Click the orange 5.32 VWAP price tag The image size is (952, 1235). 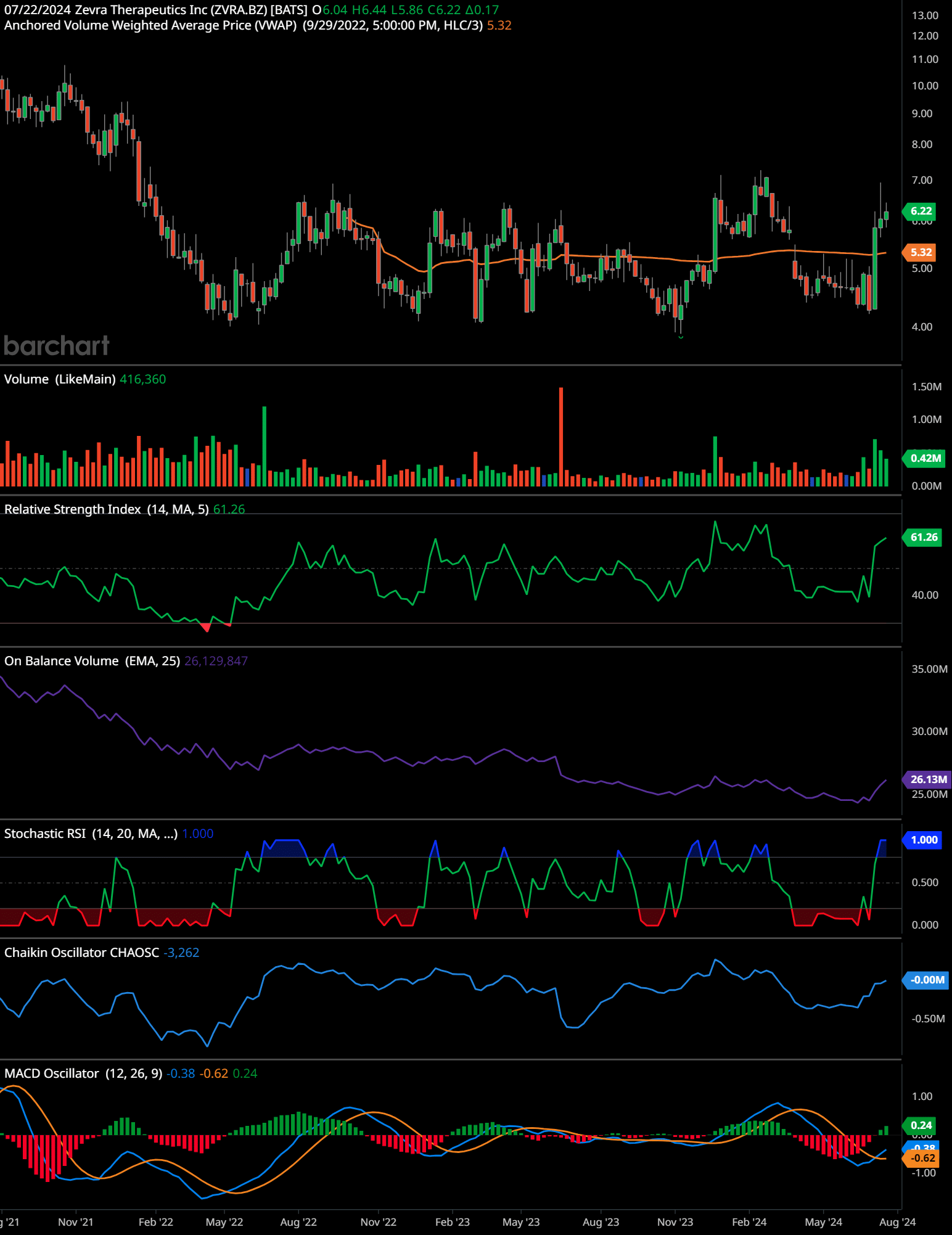pyautogui.click(x=921, y=252)
